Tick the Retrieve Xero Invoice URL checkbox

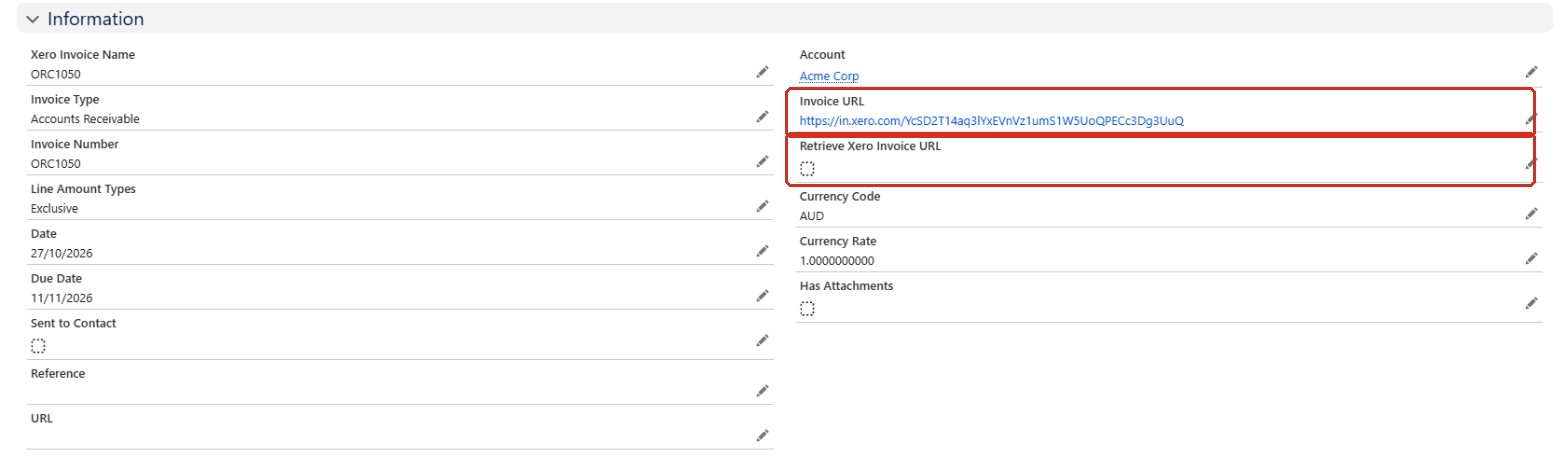tap(807, 169)
